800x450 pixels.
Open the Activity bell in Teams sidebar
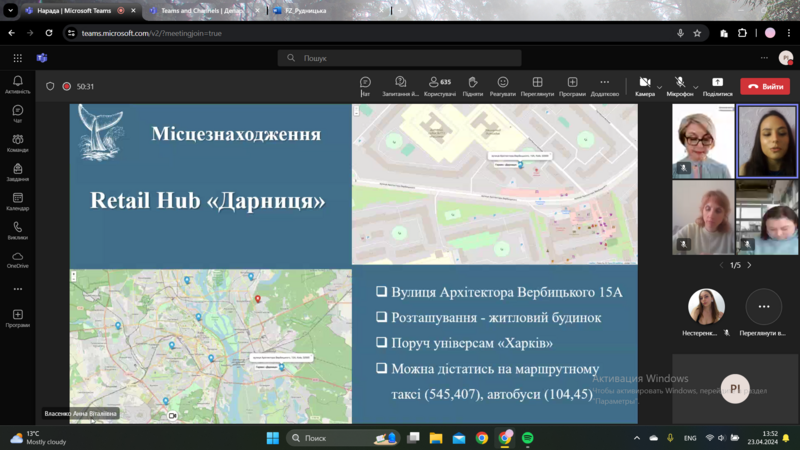[17, 85]
